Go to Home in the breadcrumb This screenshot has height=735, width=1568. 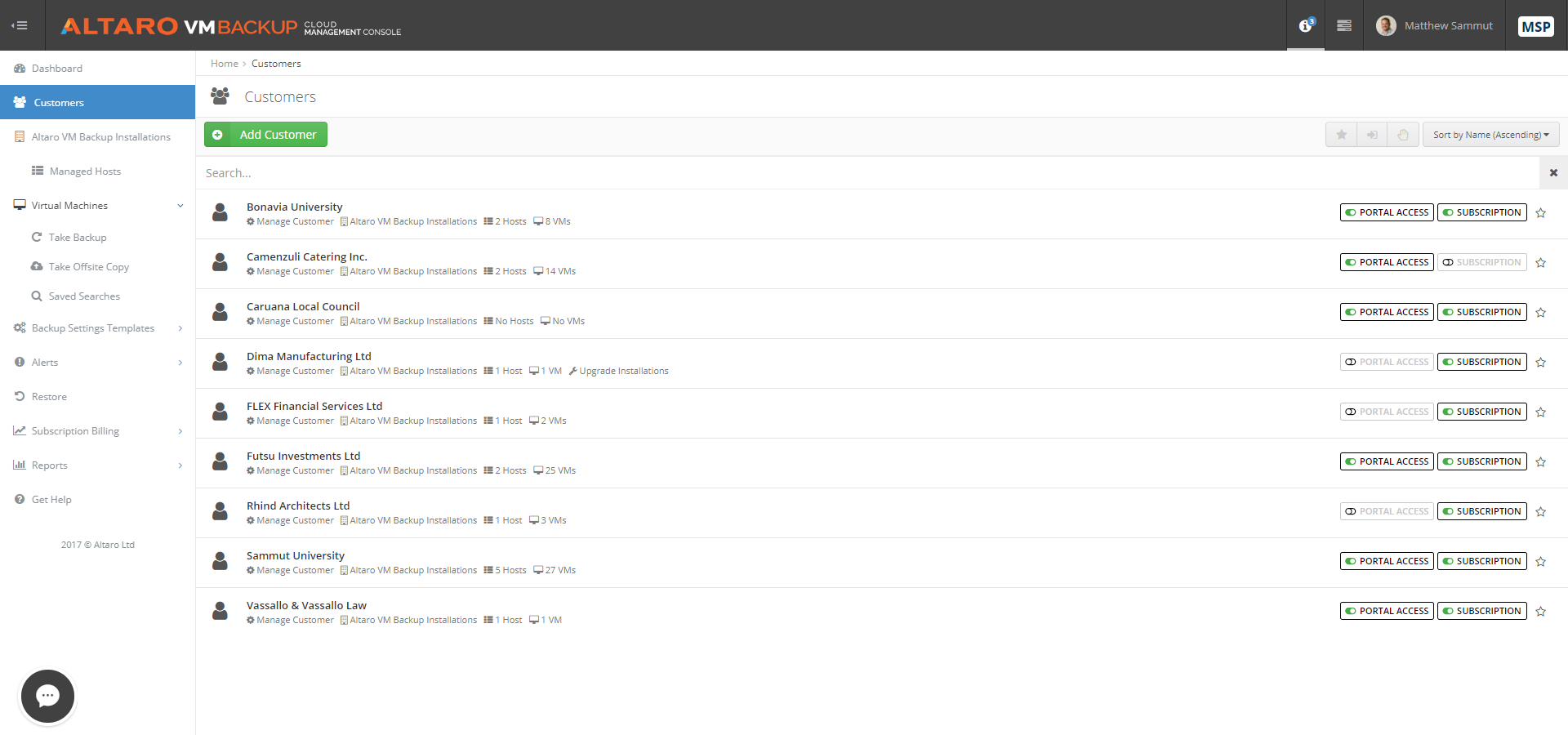(225, 64)
